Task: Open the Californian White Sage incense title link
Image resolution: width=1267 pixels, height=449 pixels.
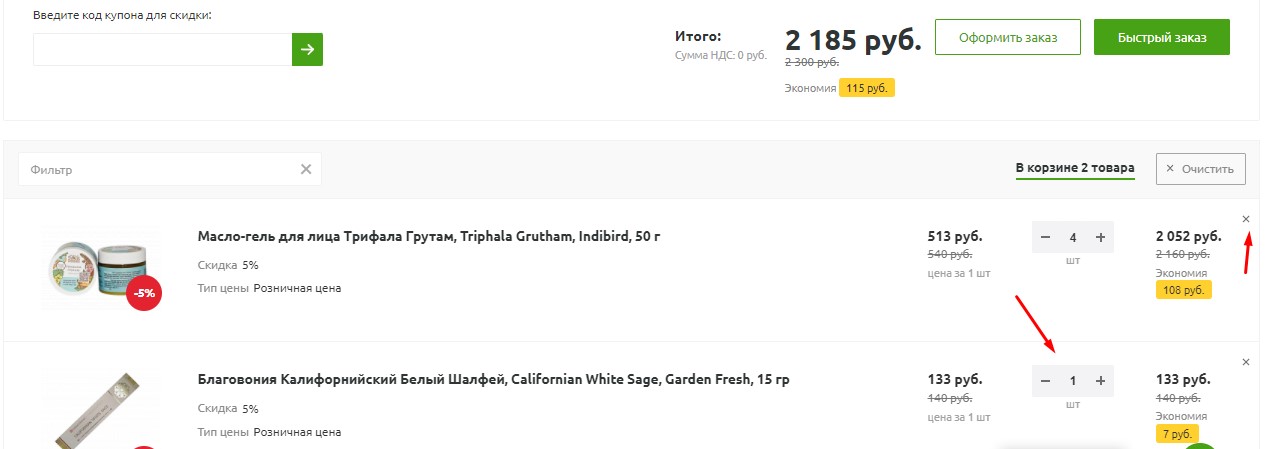Action: (x=493, y=380)
